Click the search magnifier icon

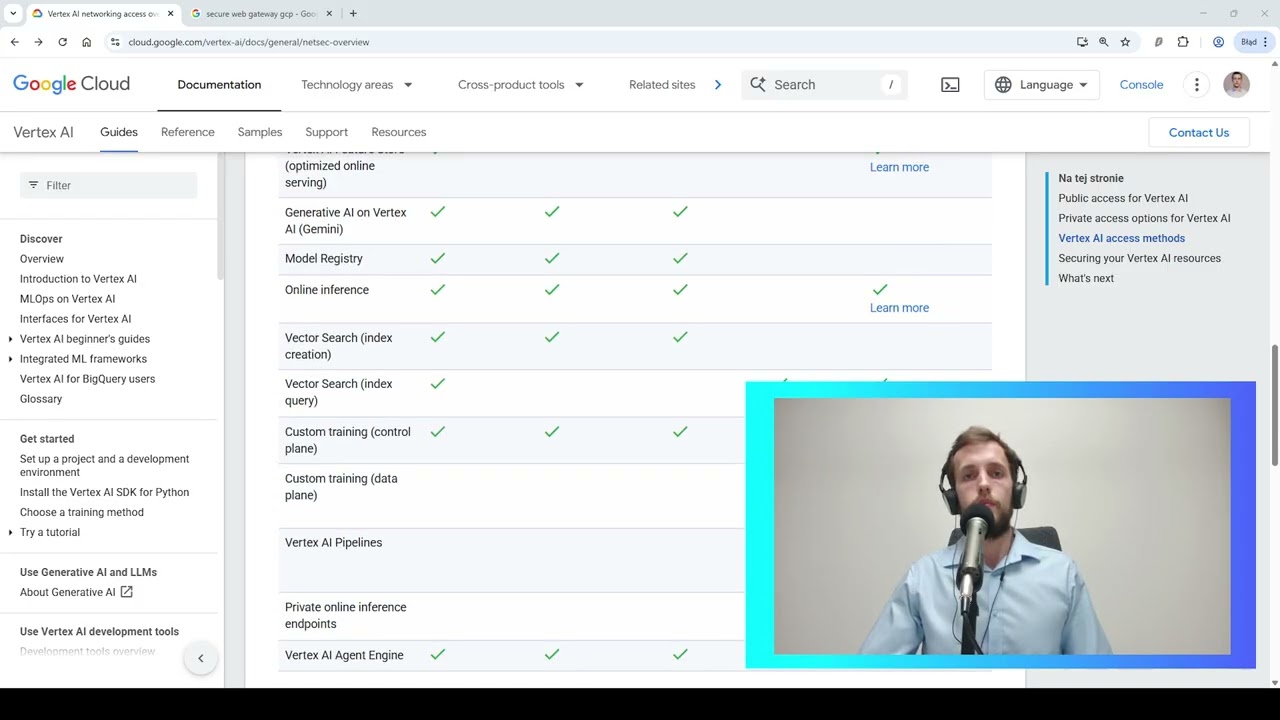pos(758,85)
